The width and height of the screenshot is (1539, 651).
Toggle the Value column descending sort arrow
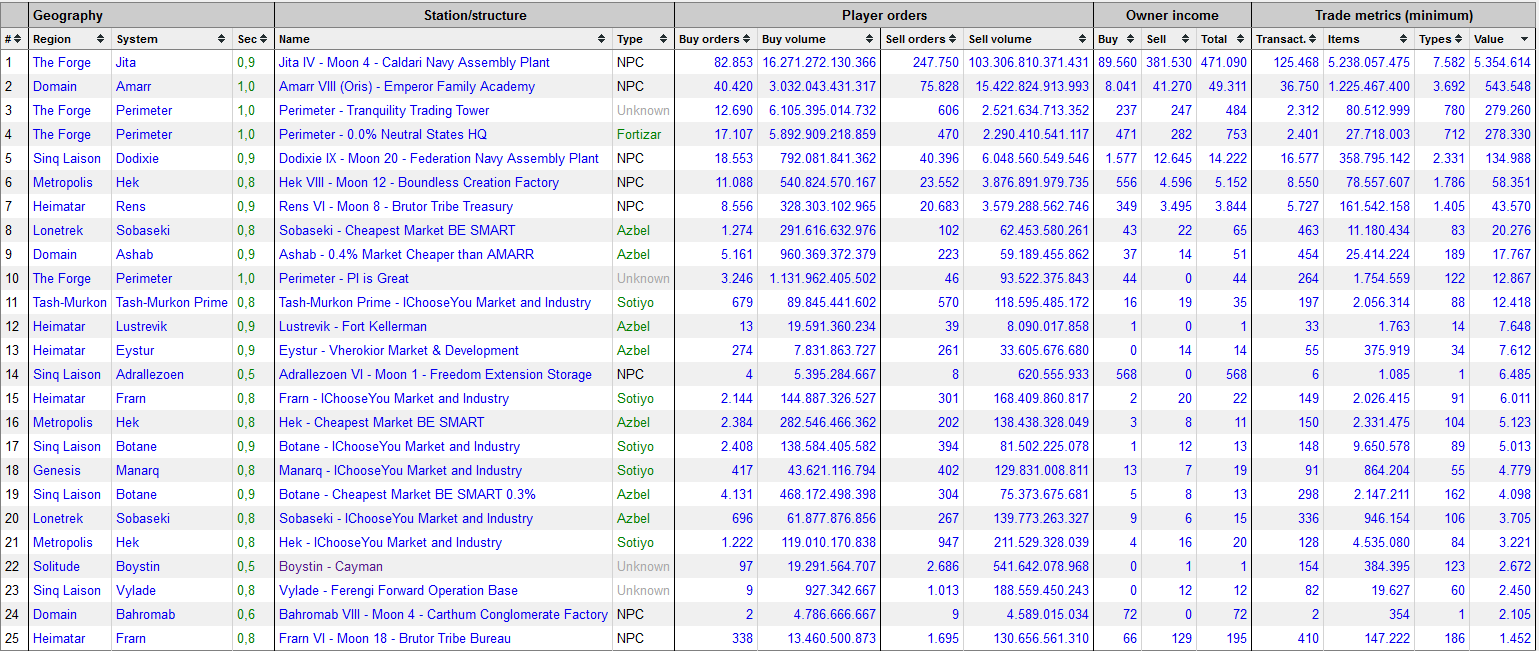1524,39
